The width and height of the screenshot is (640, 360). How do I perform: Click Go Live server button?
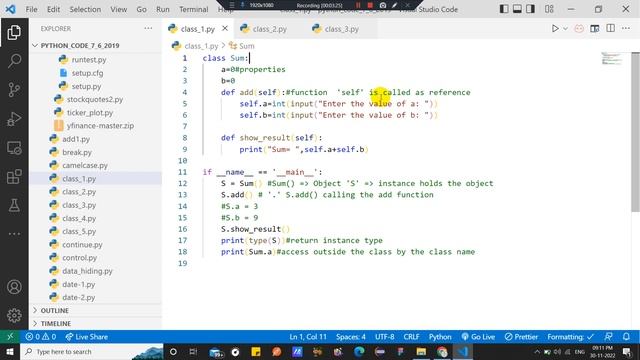click(478, 337)
